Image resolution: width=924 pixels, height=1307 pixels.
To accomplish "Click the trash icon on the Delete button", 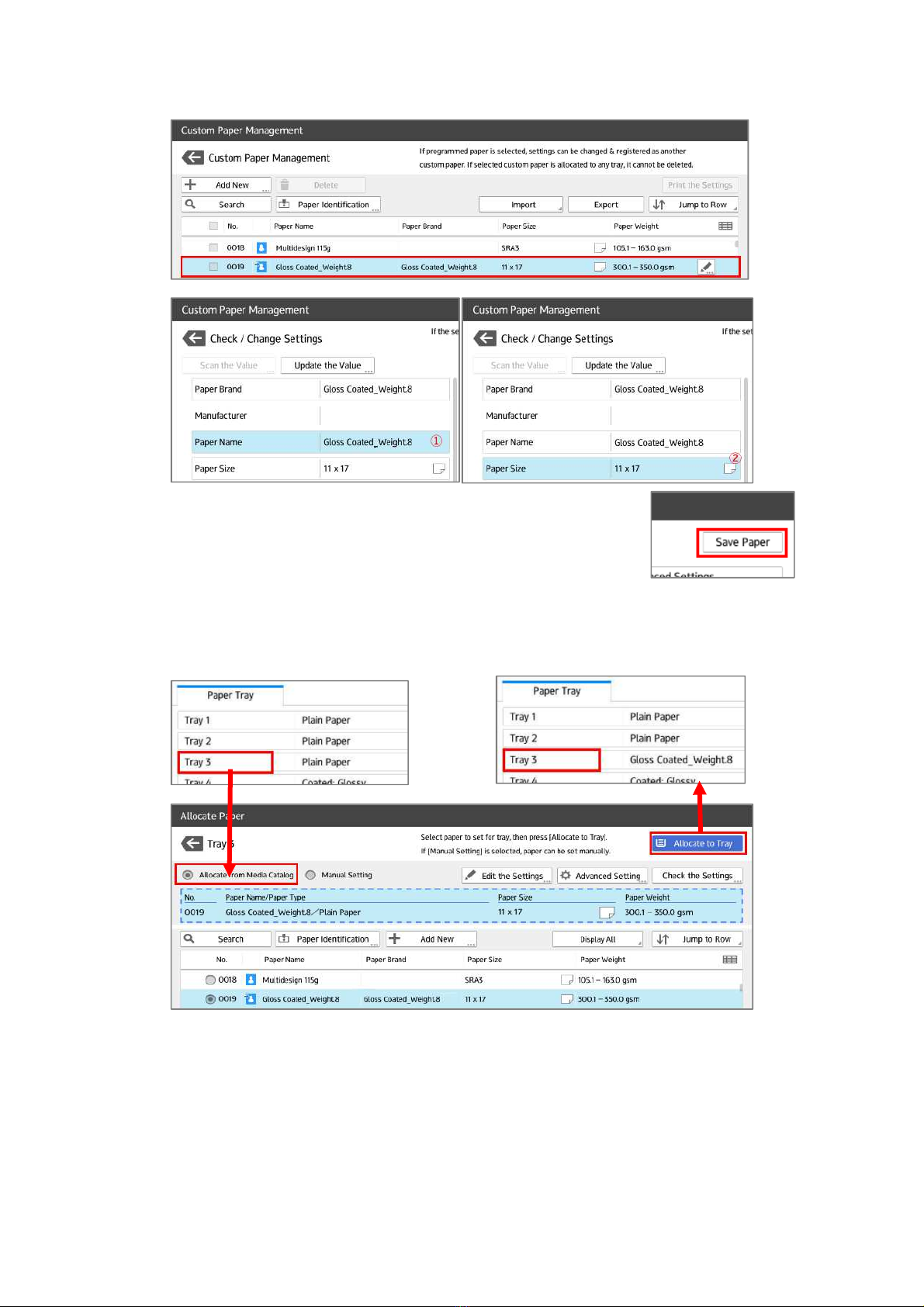I will pyautogui.click(x=285, y=185).
